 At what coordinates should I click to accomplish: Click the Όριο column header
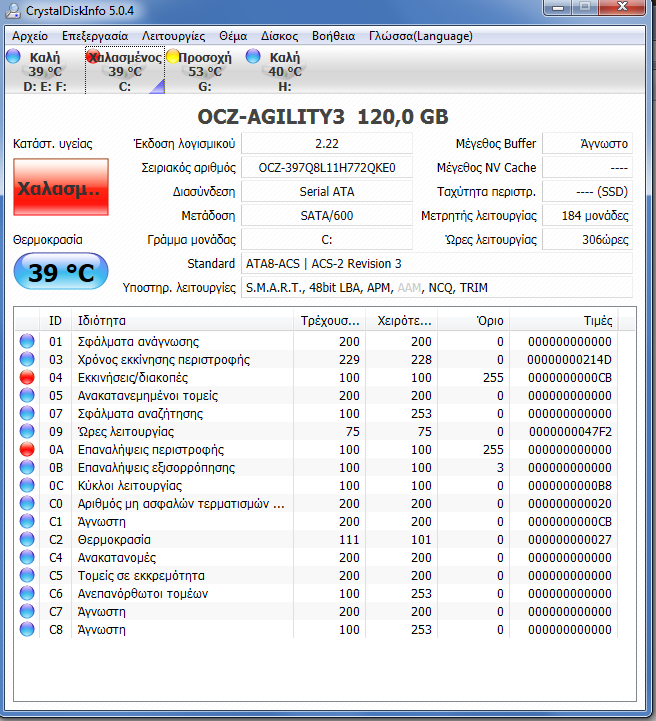tap(473, 320)
